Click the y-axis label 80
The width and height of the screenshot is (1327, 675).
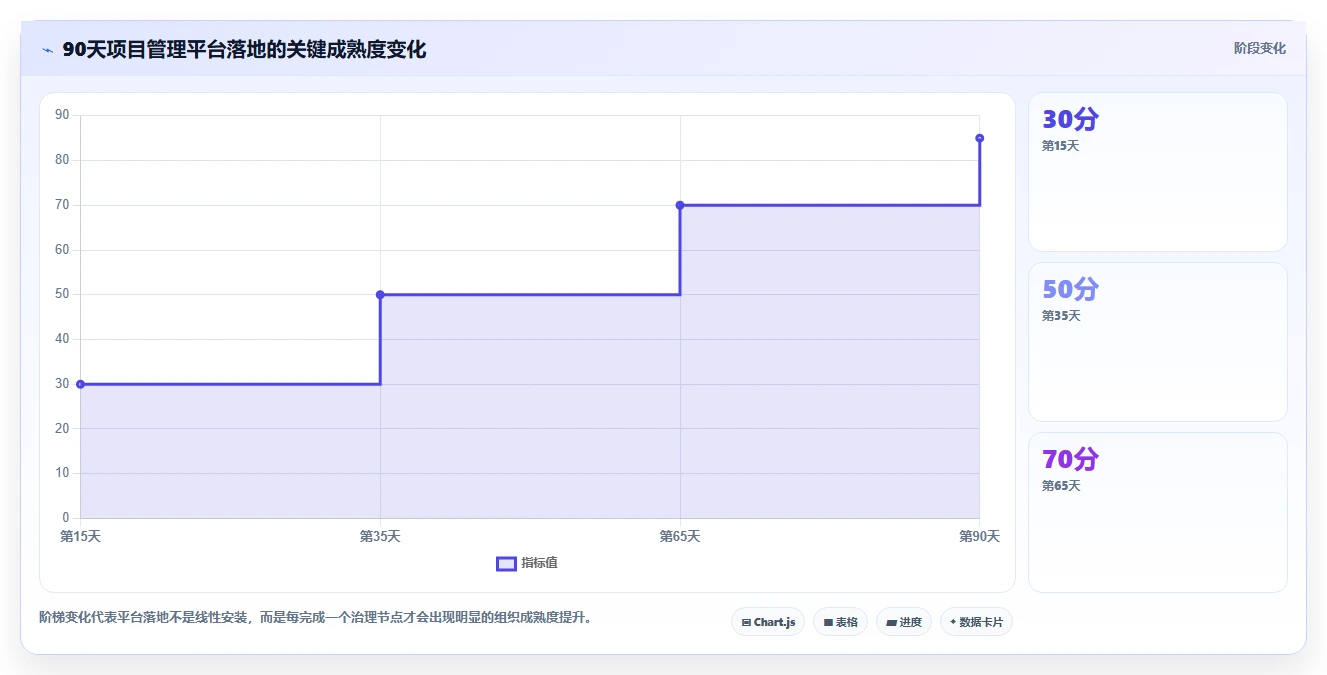tap(62, 160)
